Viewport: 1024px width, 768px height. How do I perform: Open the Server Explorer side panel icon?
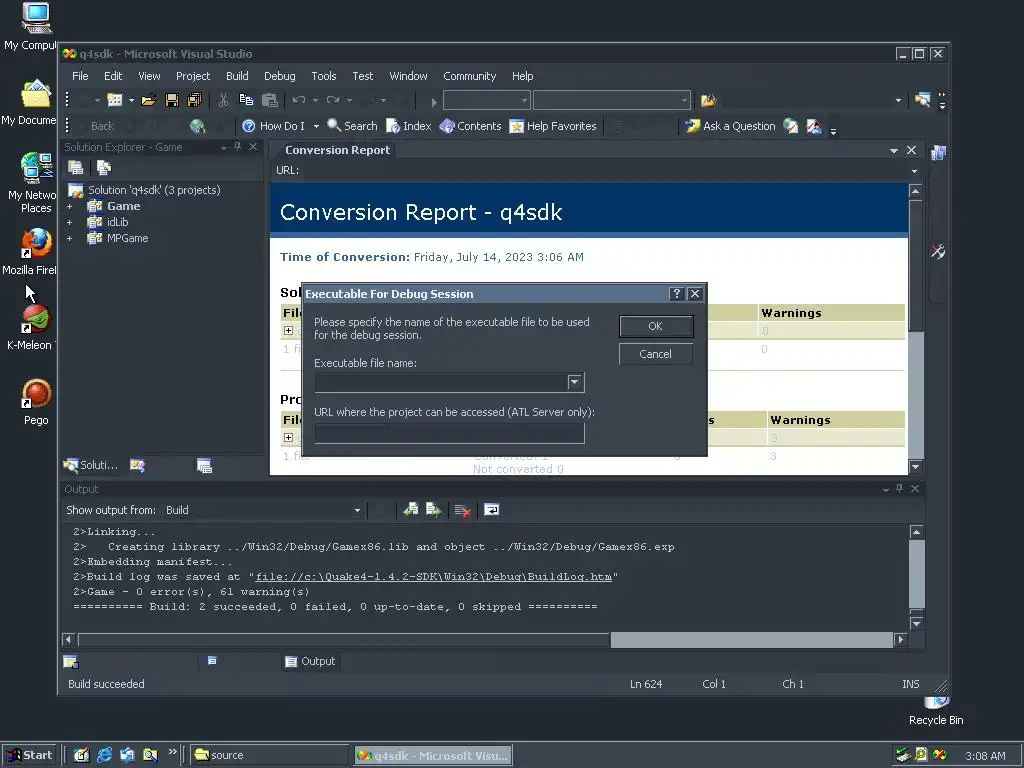[938, 153]
